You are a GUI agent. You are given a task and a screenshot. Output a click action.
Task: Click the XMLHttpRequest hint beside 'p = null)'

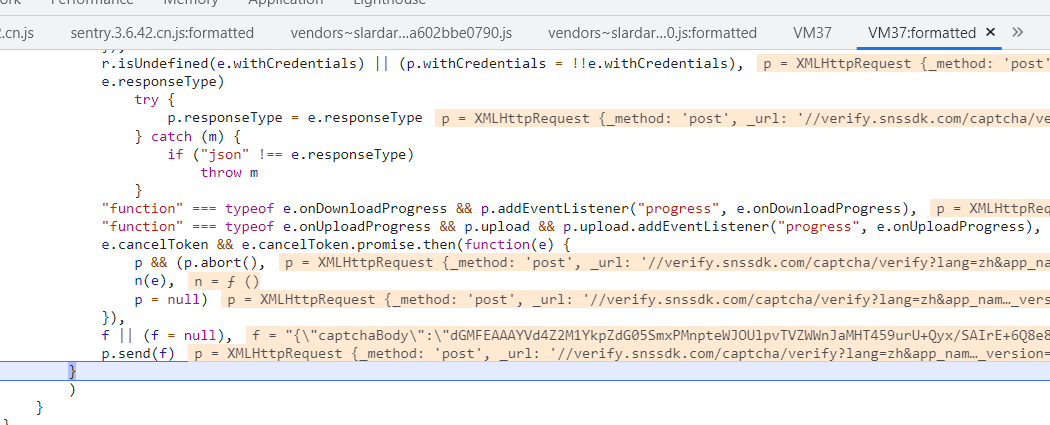tap(635, 299)
